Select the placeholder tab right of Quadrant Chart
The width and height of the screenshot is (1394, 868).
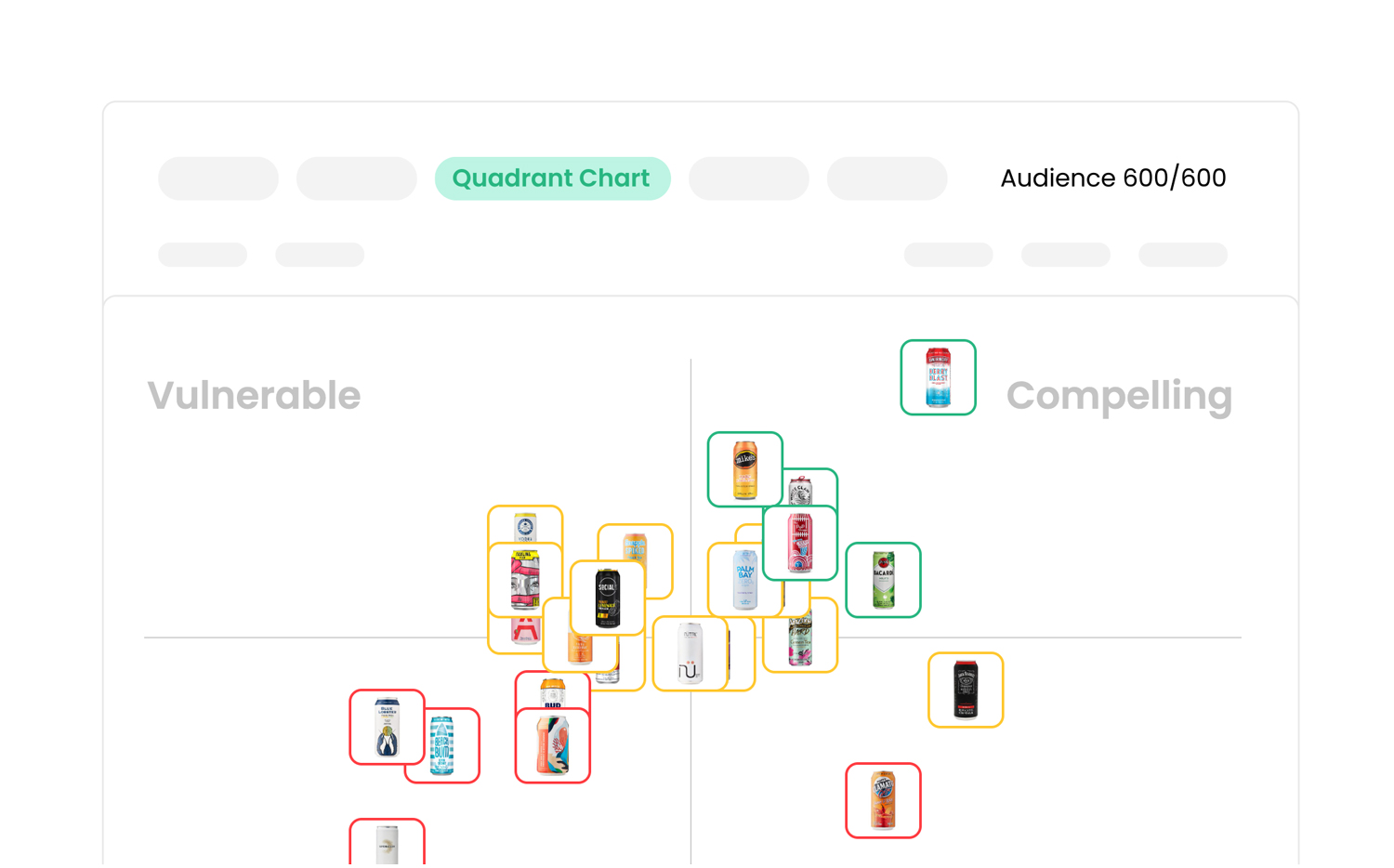[x=748, y=178]
